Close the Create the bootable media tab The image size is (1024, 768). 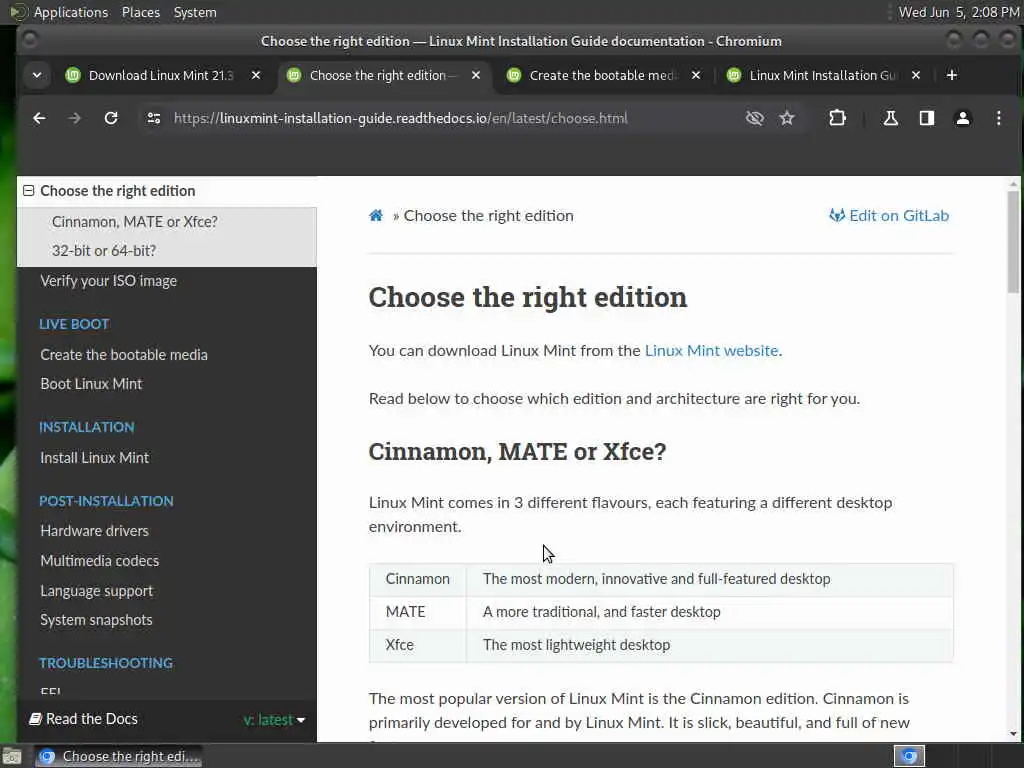tap(696, 75)
